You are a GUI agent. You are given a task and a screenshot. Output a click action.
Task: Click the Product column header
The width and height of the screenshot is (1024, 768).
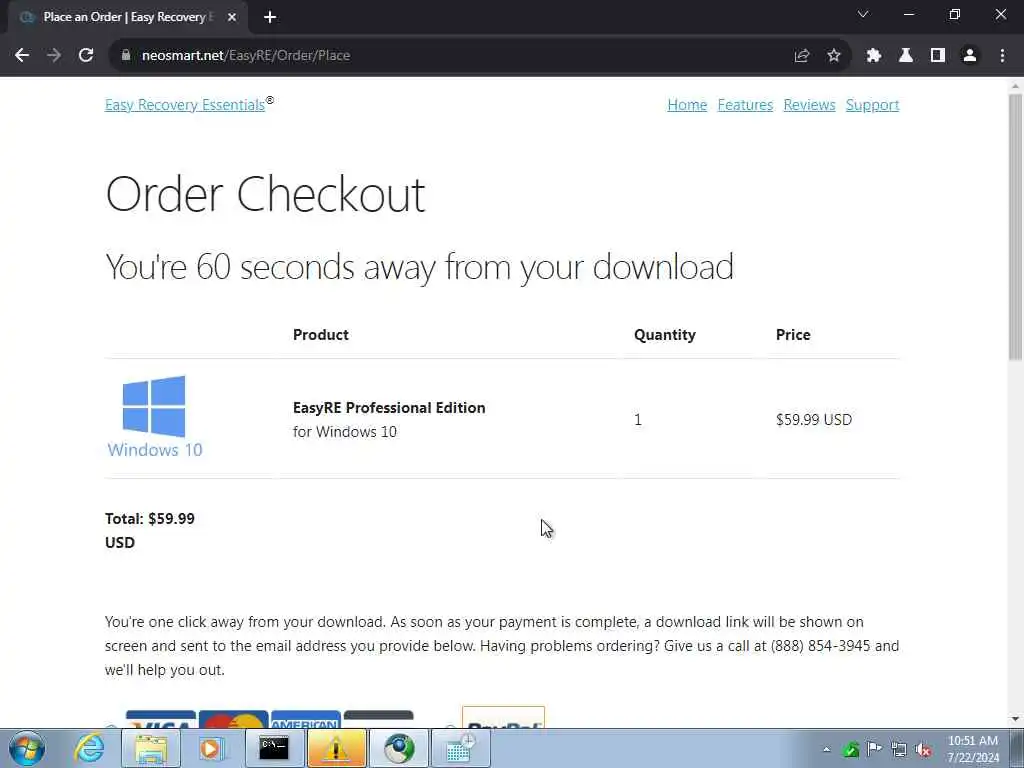[321, 334]
